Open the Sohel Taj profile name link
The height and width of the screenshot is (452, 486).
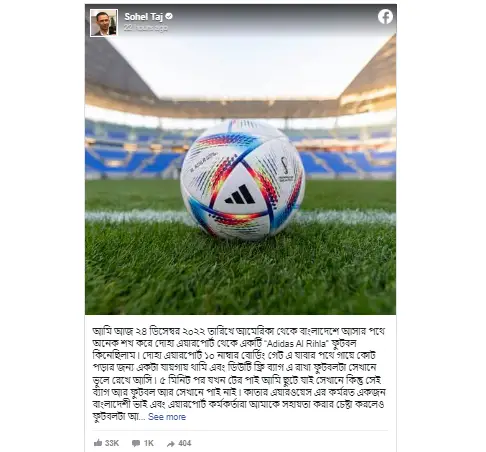pos(144,16)
